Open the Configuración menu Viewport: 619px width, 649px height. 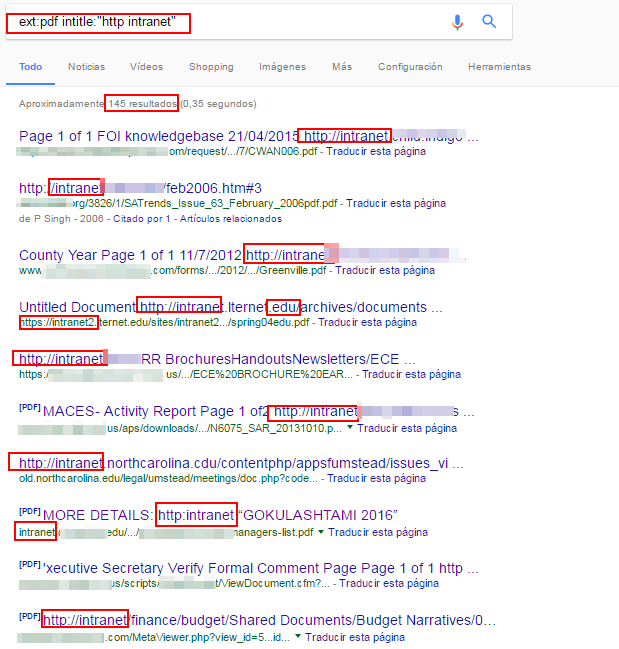click(x=410, y=67)
